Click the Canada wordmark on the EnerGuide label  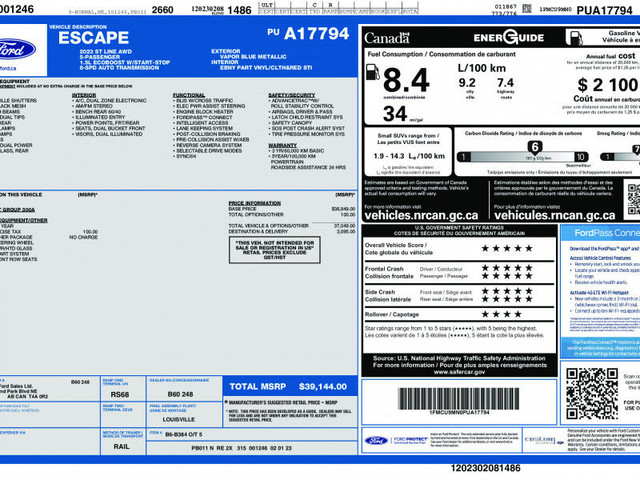(387, 38)
